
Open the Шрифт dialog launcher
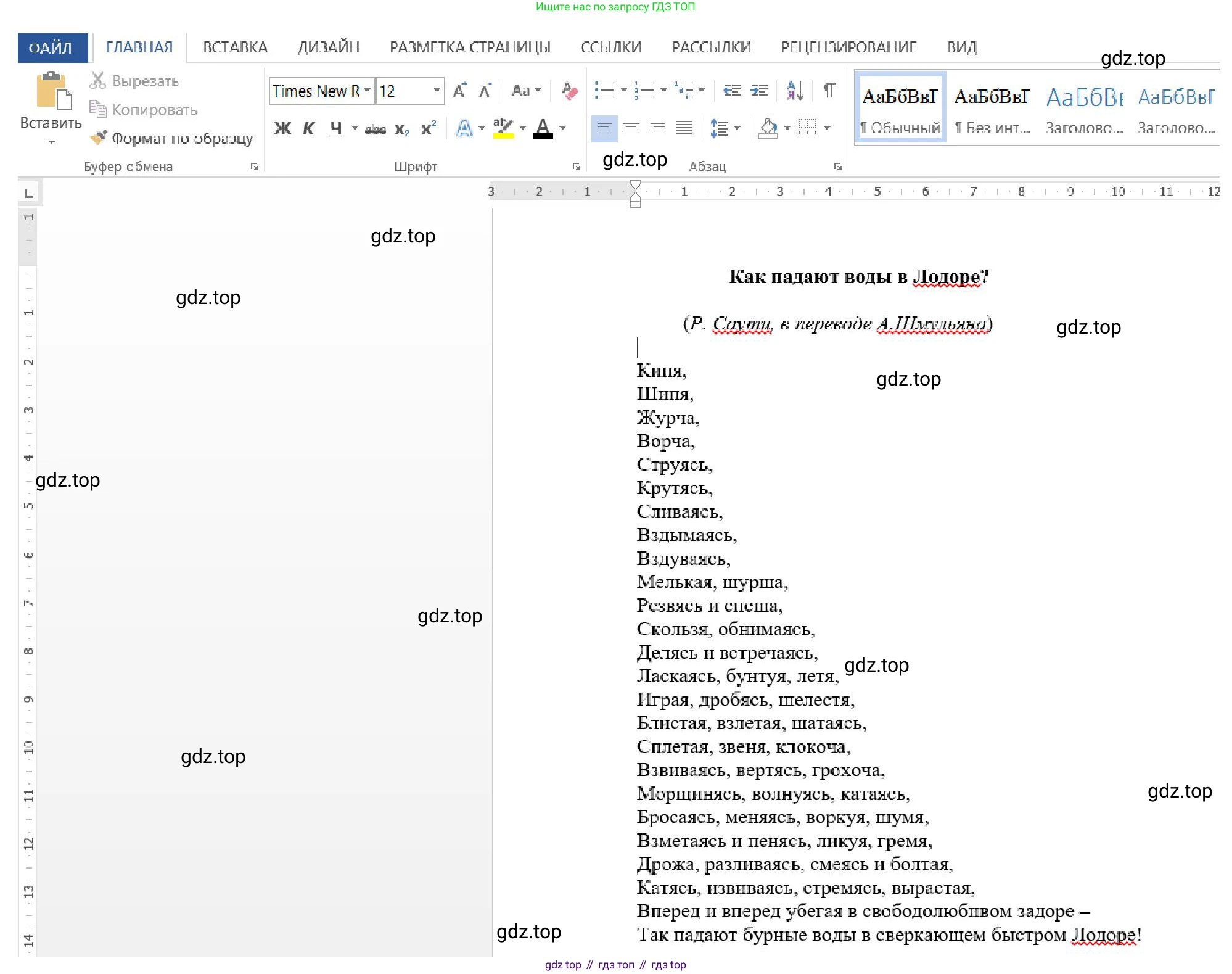[x=577, y=167]
